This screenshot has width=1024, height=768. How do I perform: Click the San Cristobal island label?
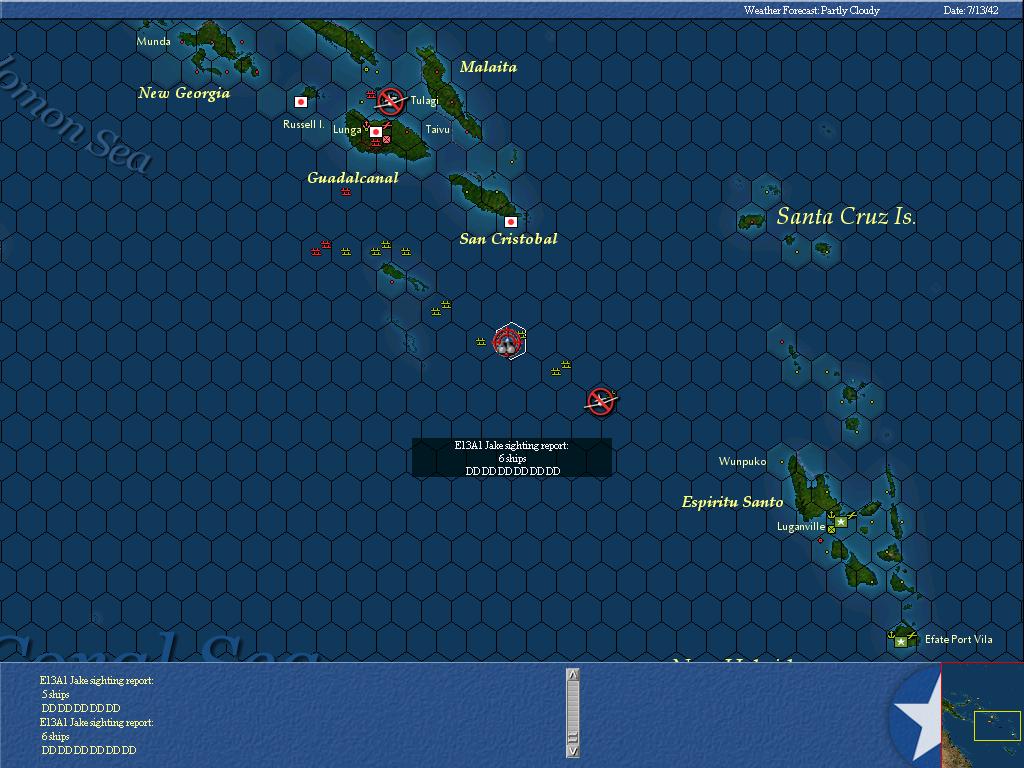[x=508, y=239]
